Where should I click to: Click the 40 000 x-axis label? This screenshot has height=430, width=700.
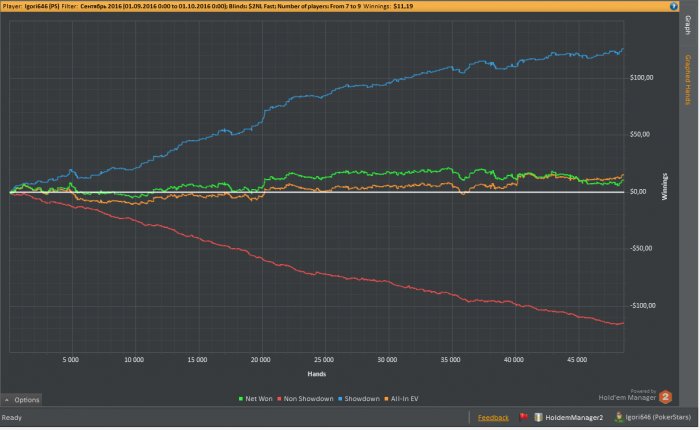tap(513, 359)
